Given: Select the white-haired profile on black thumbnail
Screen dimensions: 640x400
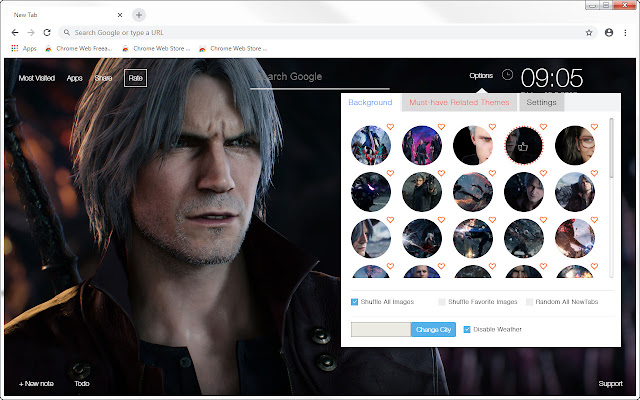Looking at the screenshot, I should pyautogui.click(x=473, y=145).
